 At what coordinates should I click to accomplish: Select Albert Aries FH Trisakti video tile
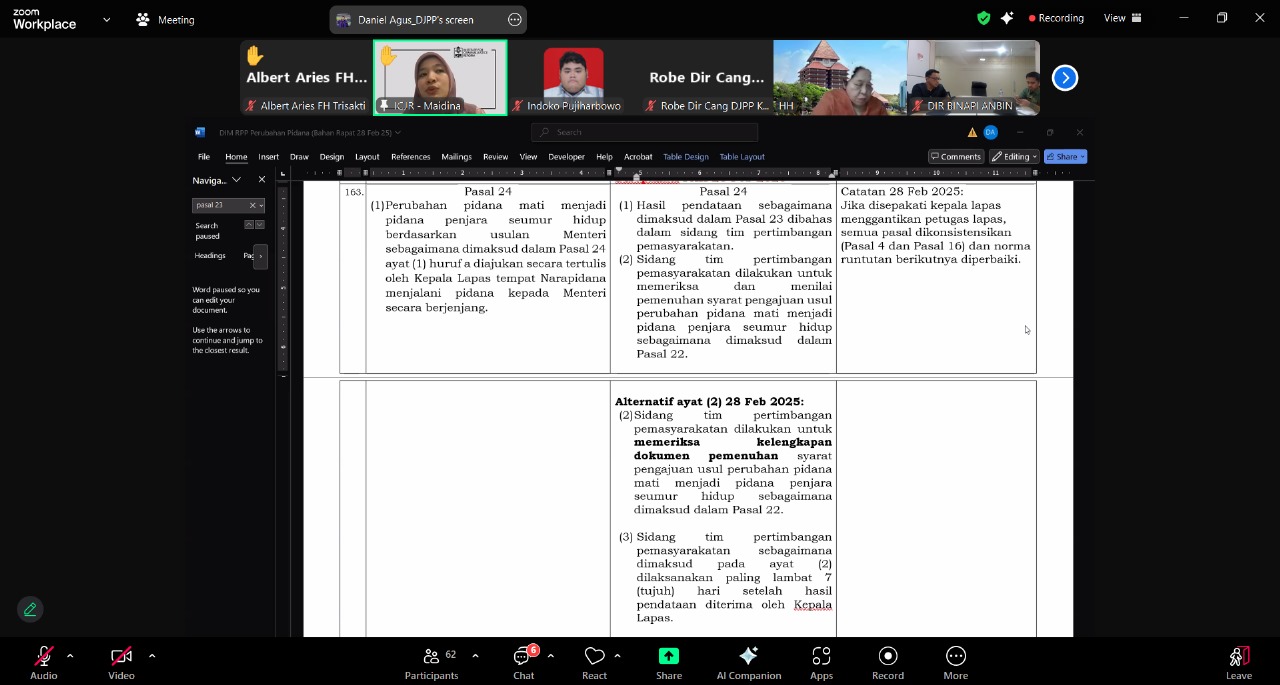[306, 77]
